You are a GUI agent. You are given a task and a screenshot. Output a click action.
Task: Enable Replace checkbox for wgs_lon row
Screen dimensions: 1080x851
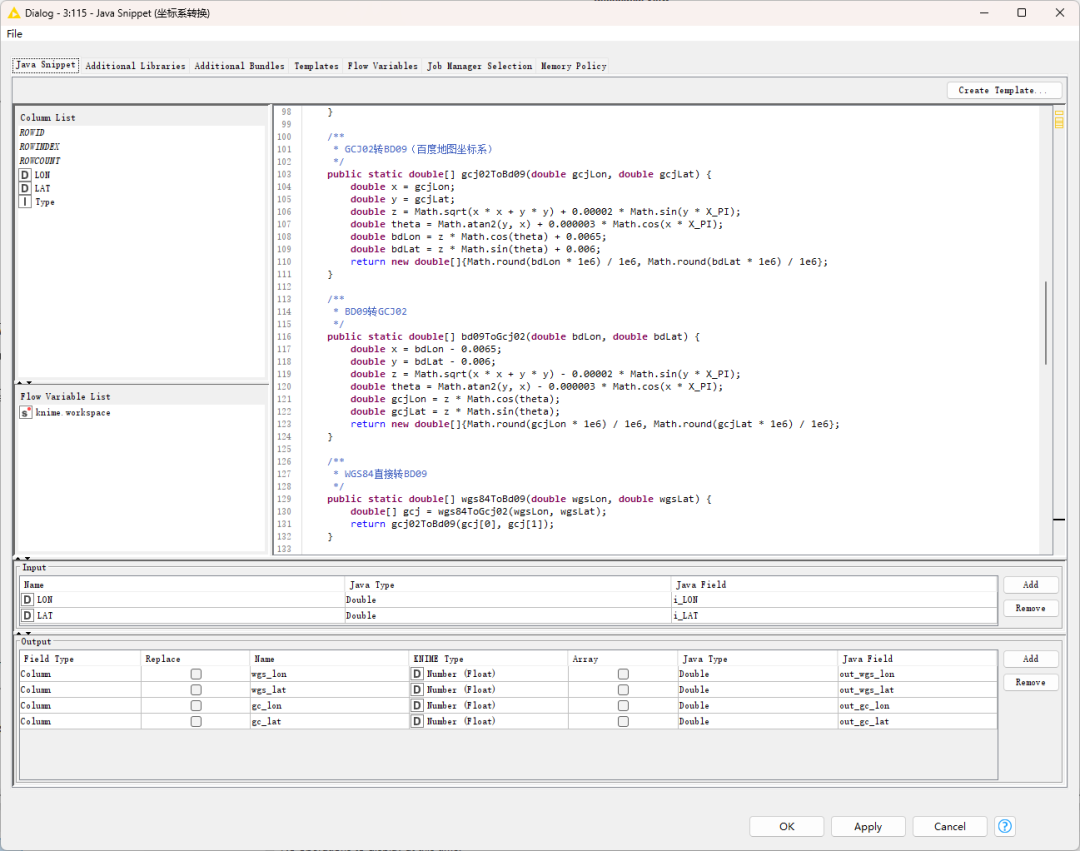coord(196,674)
